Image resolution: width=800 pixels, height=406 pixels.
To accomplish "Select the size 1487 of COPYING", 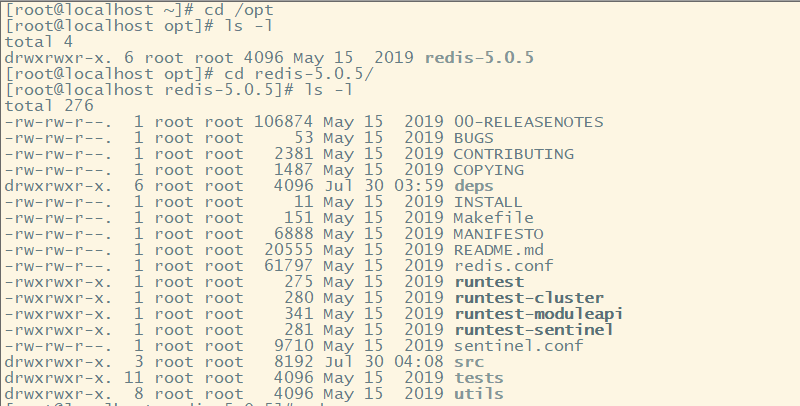I will coord(293,170).
